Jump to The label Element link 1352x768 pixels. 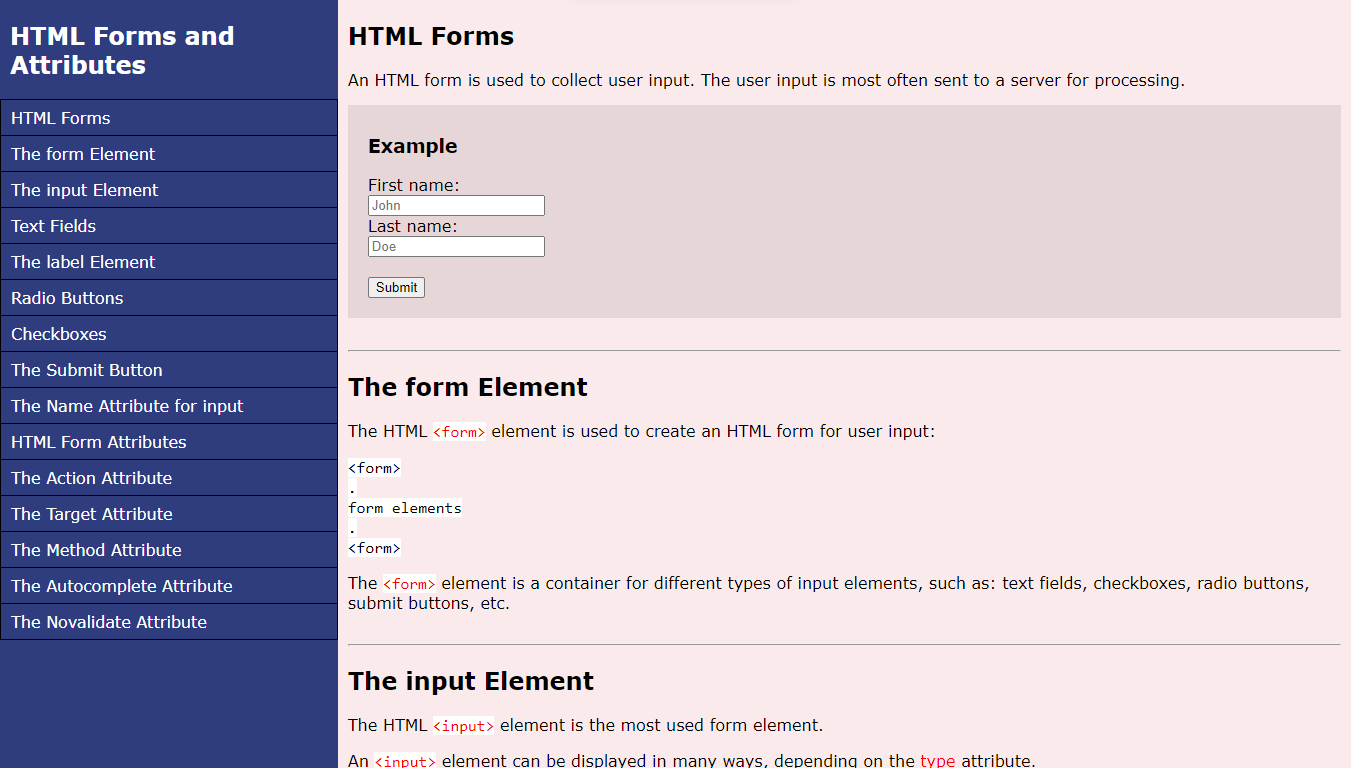(x=169, y=262)
